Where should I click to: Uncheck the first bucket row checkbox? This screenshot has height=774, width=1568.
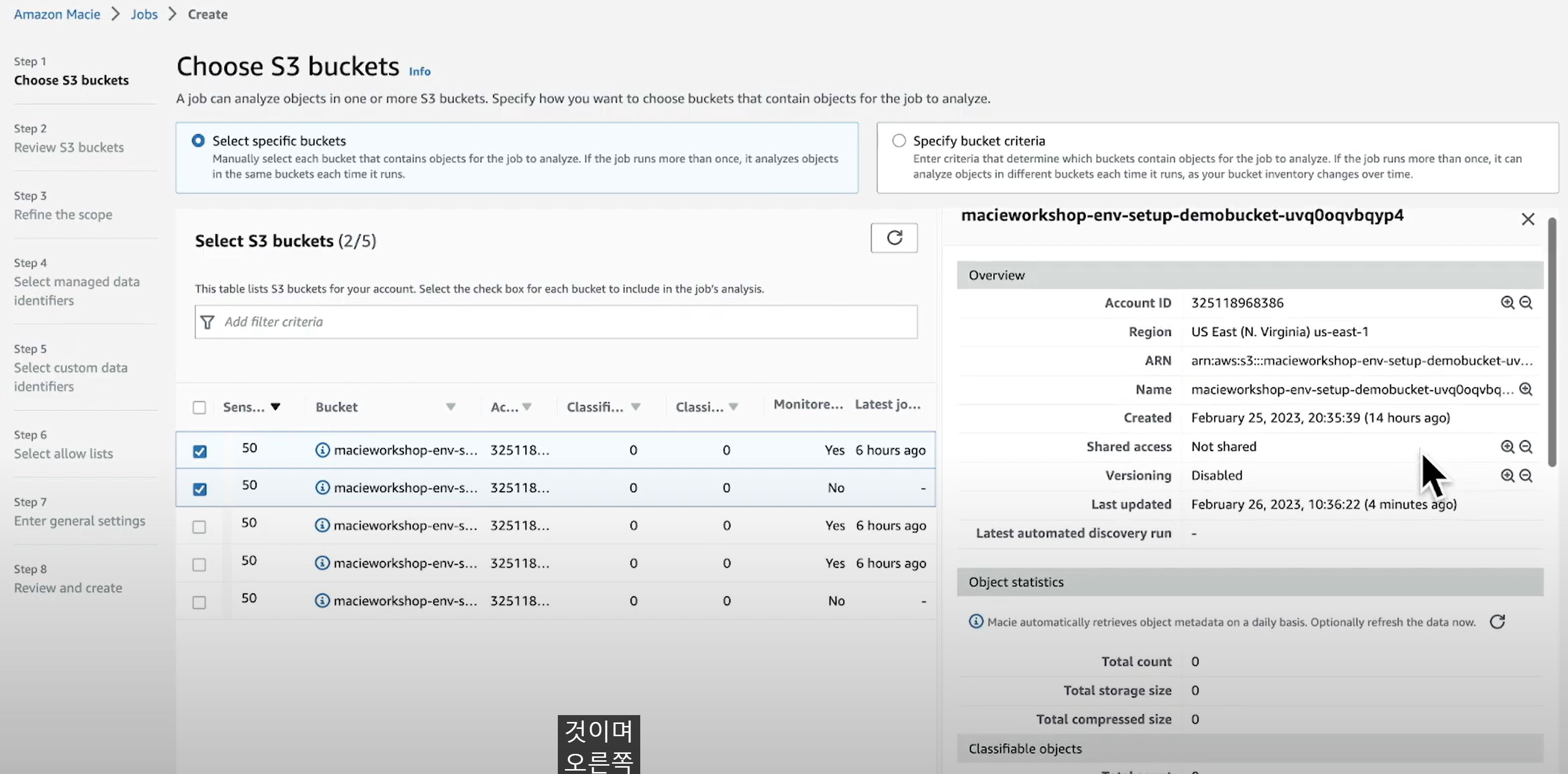pos(200,451)
